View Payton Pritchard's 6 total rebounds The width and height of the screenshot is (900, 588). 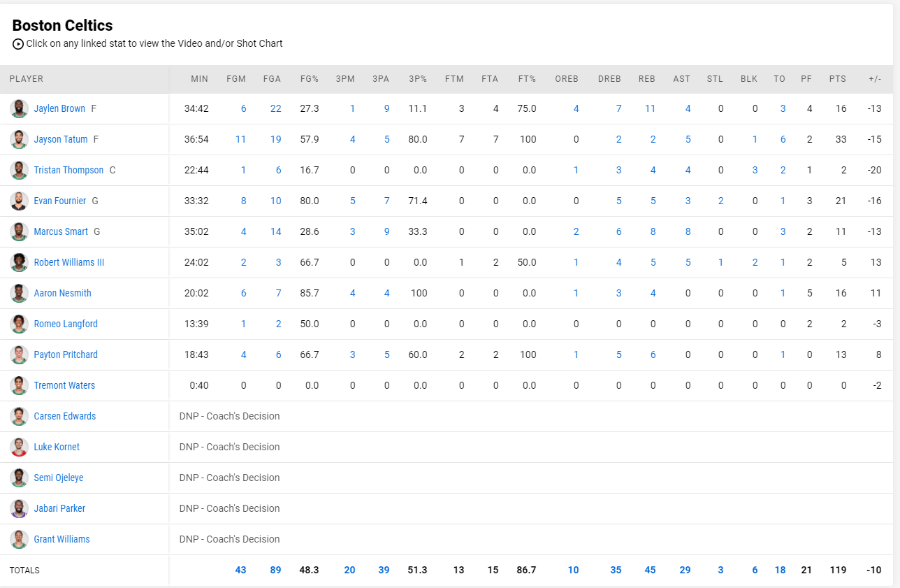pos(653,355)
